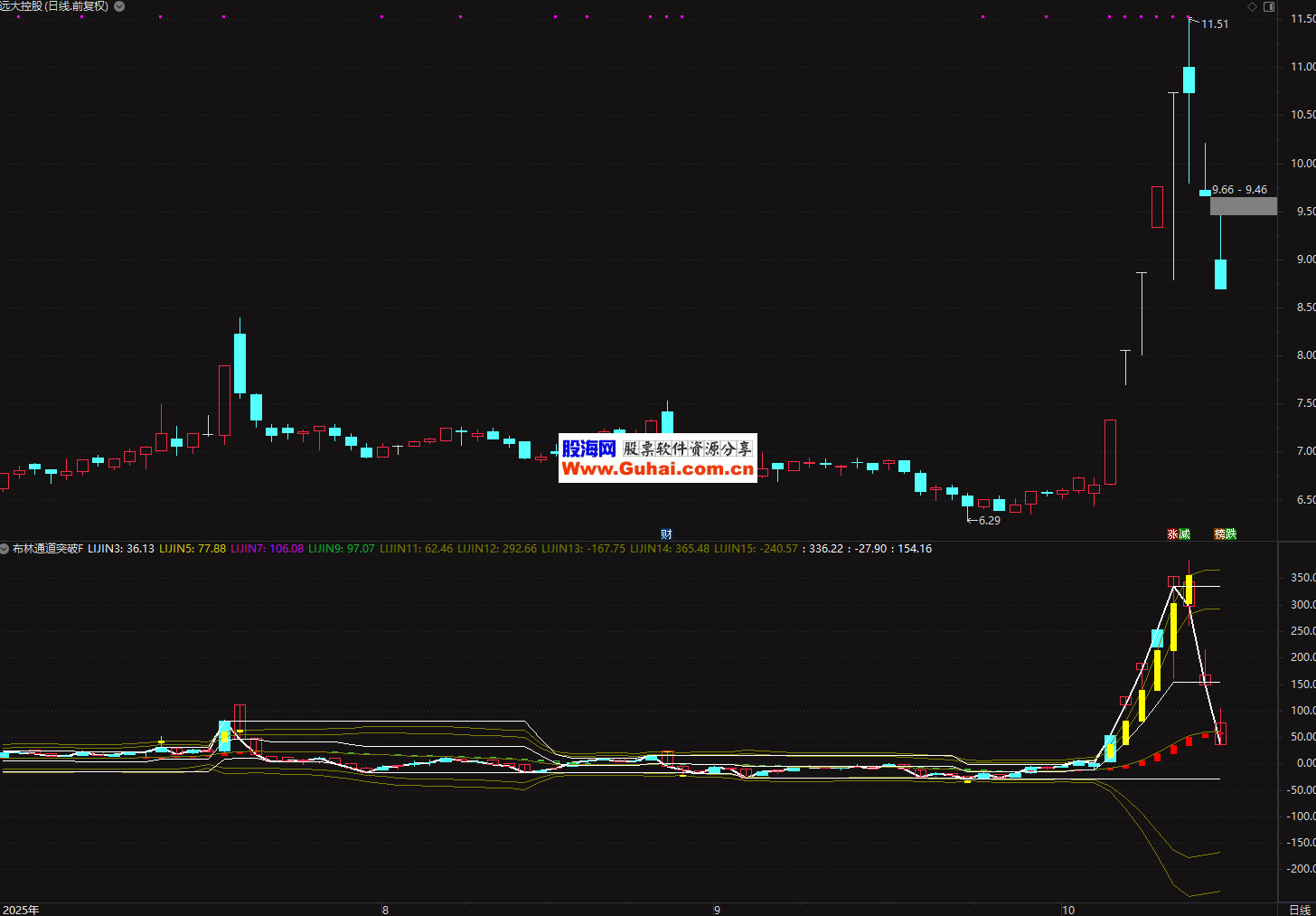The image size is (1316, 916).
Task: Click the 2025年 label on the time axis
Action: point(22,910)
